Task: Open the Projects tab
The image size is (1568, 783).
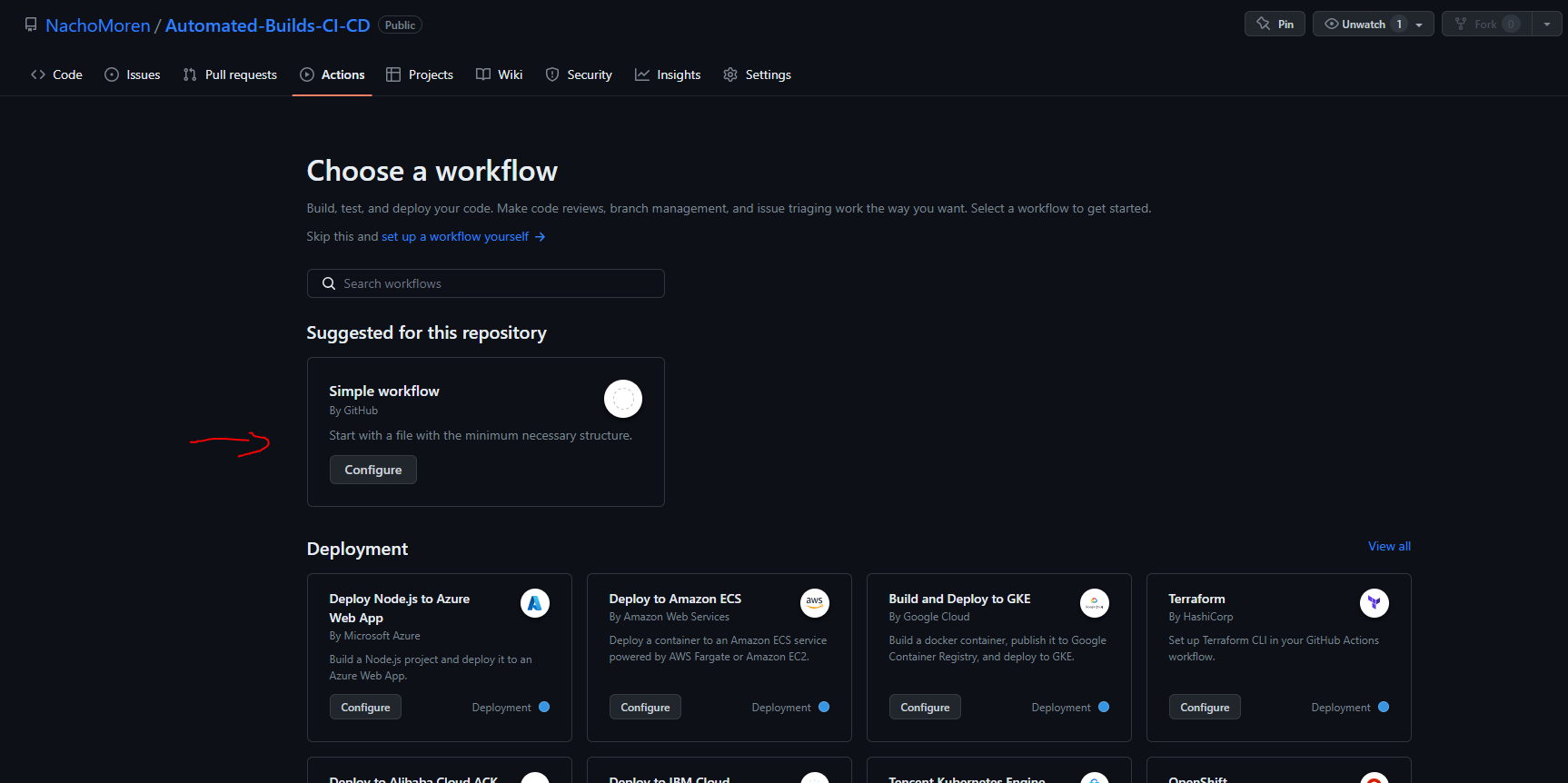Action: click(420, 74)
